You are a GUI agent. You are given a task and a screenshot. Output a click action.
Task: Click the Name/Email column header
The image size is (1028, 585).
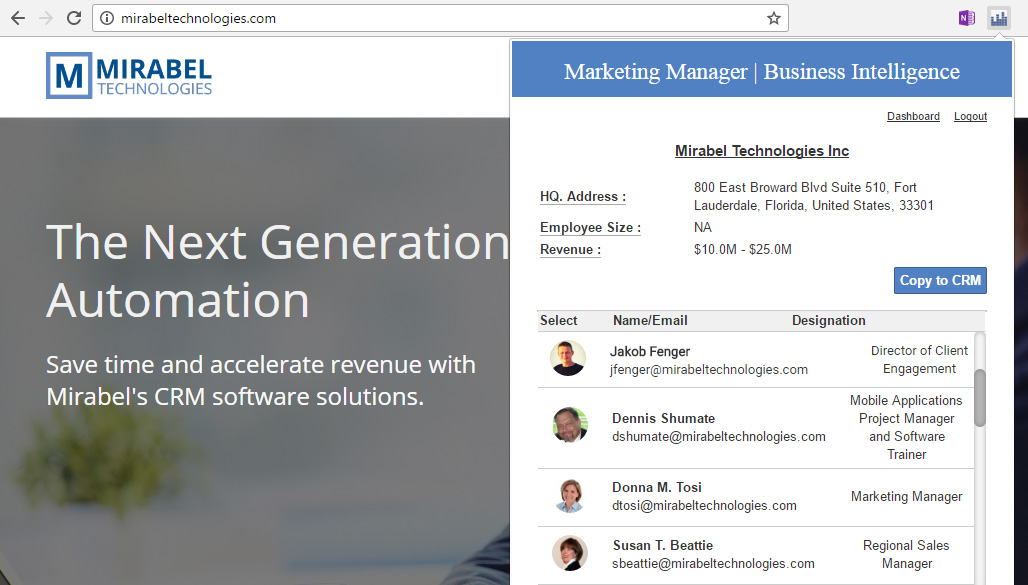pos(650,321)
